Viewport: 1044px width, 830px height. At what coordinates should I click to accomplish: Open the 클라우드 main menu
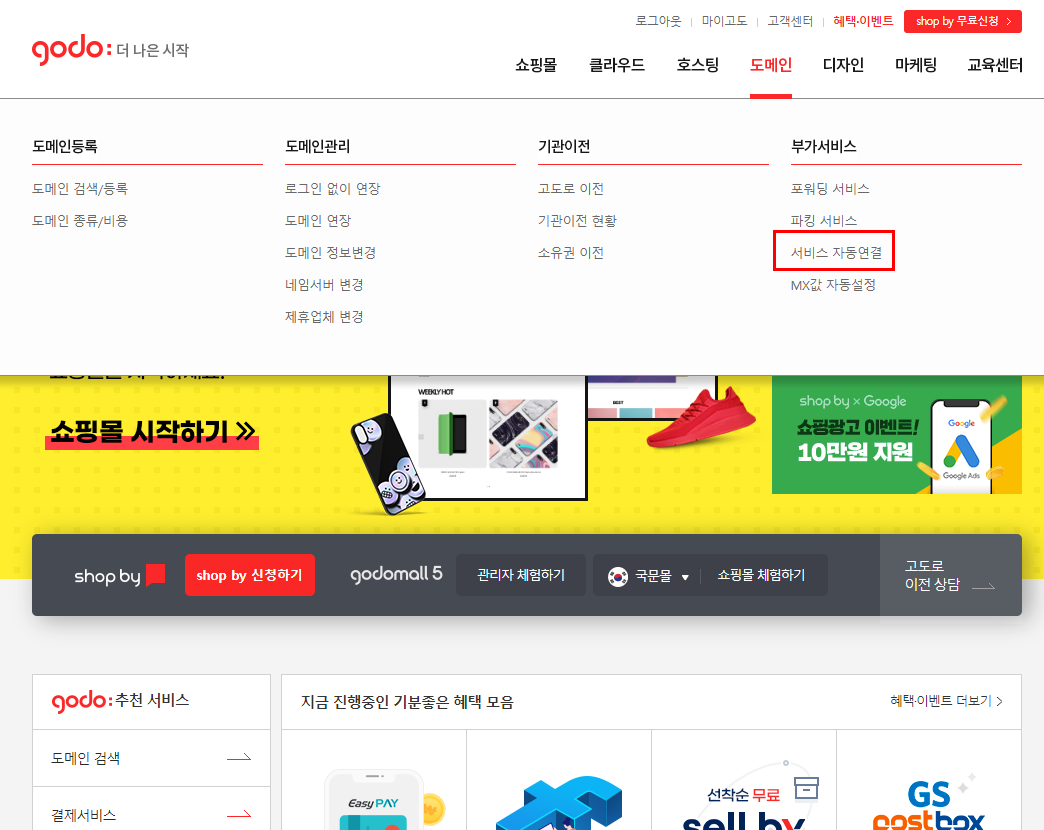click(x=617, y=65)
